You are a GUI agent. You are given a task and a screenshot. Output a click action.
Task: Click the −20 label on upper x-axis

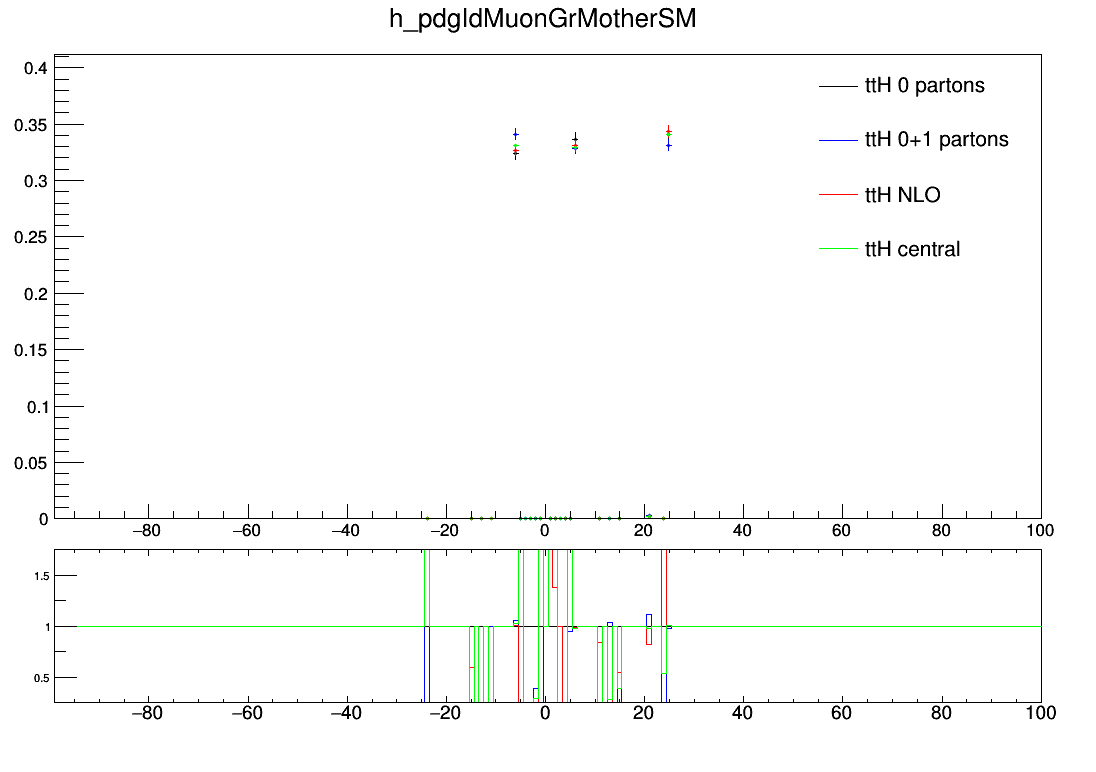pos(445,531)
